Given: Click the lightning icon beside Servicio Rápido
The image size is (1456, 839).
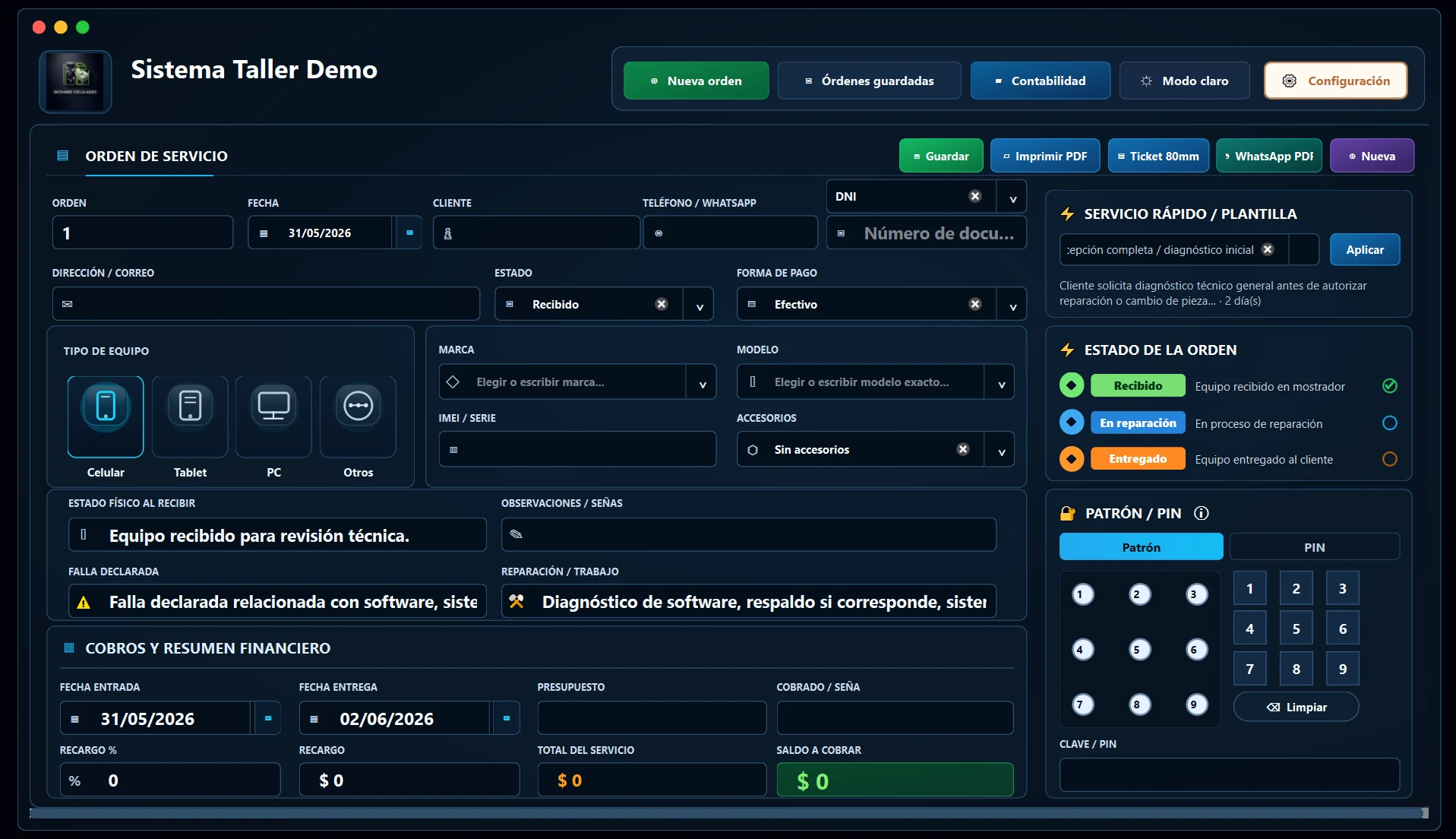Looking at the screenshot, I should coord(1067,214).
